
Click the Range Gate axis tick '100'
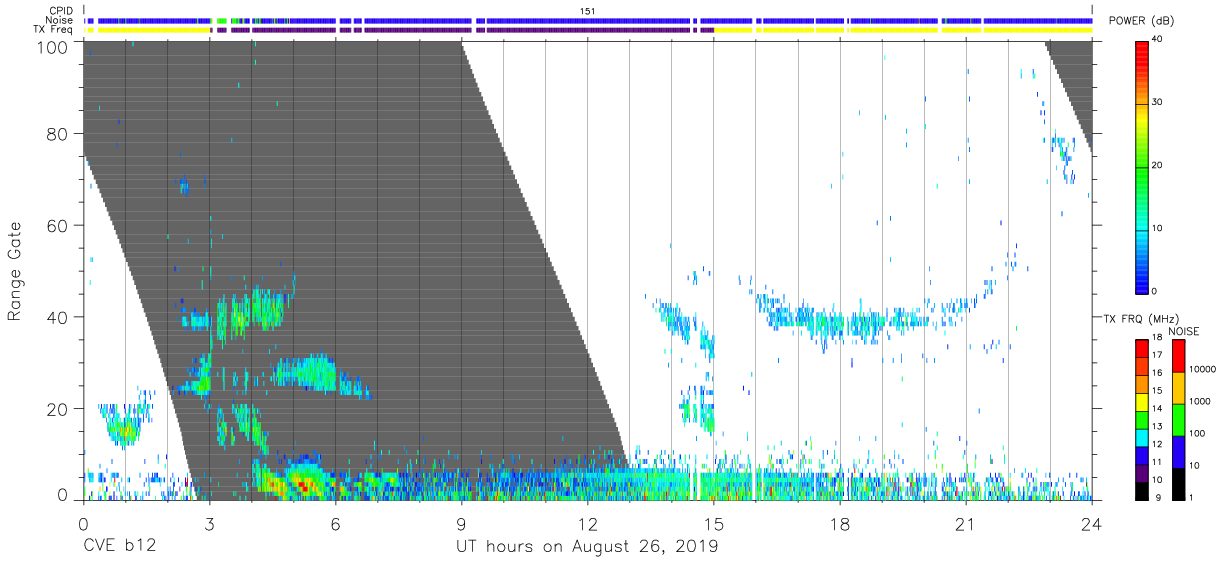point(51,47)
